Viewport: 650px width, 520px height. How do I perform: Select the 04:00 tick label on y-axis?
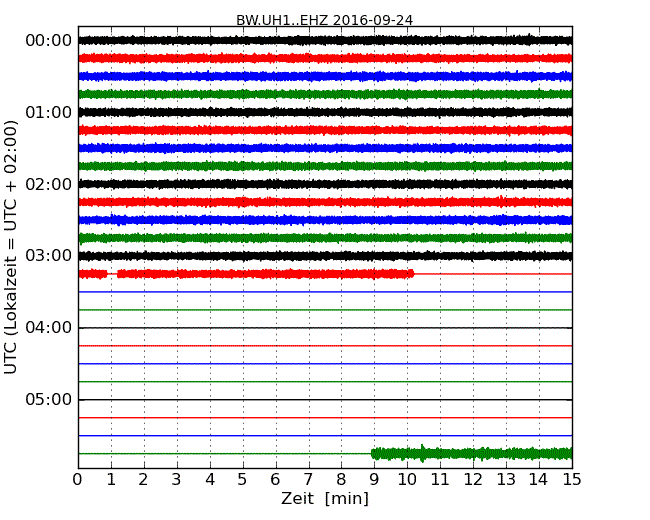coord(48,328)
